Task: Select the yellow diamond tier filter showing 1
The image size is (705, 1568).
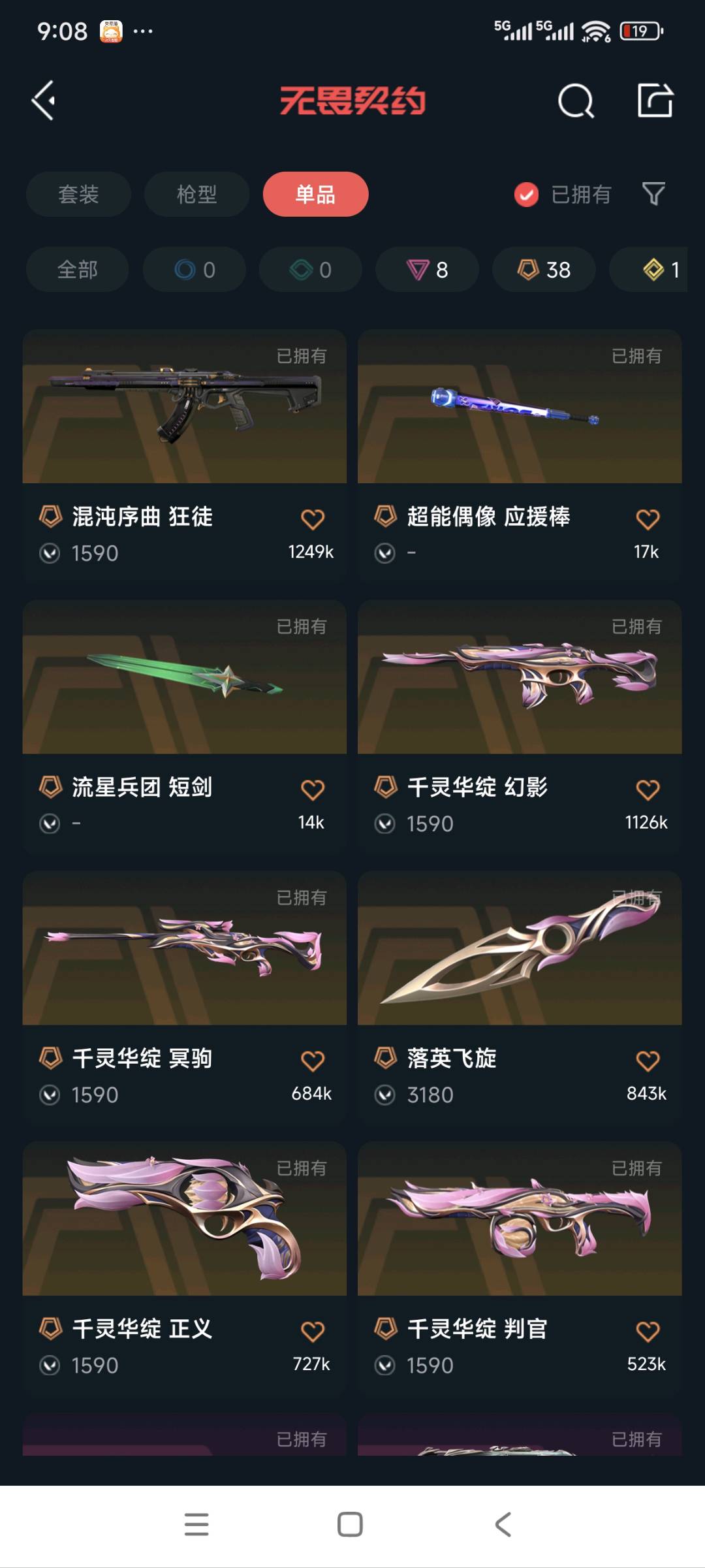Action: [648, 269]
